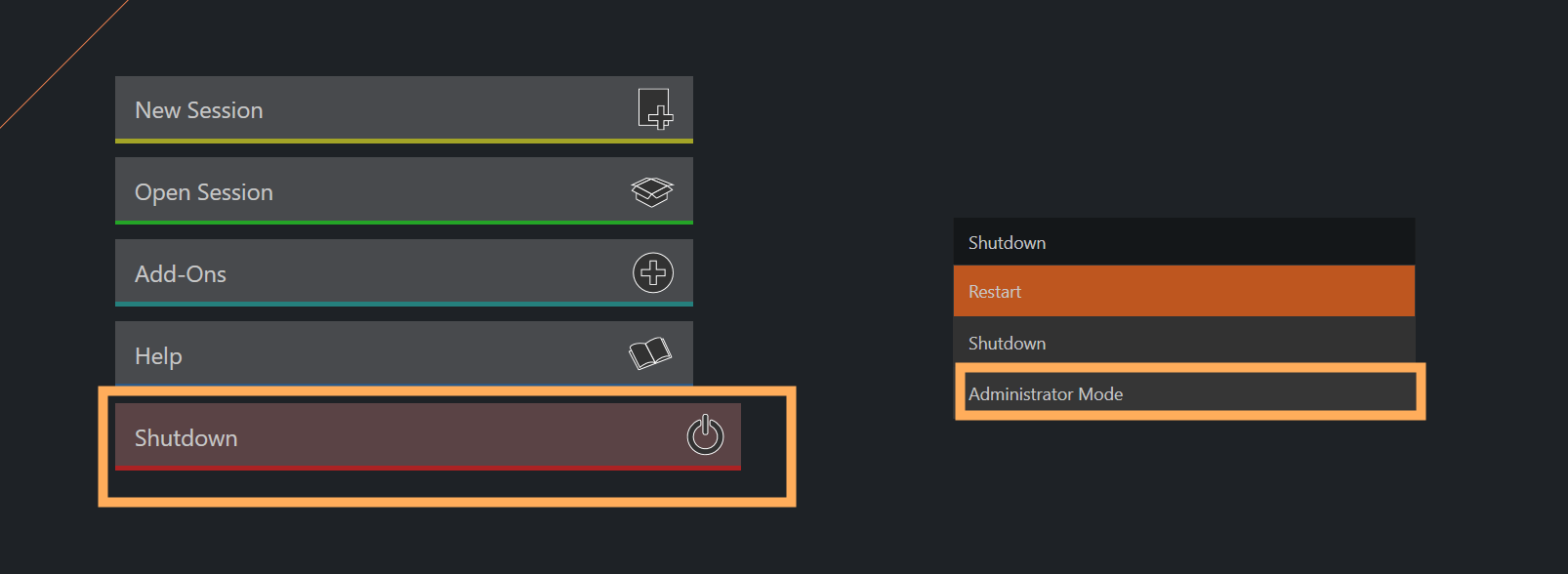Start a New Session from the text label
The width and height of the screenshot is (1568, 574).
[x=199, y=110]
